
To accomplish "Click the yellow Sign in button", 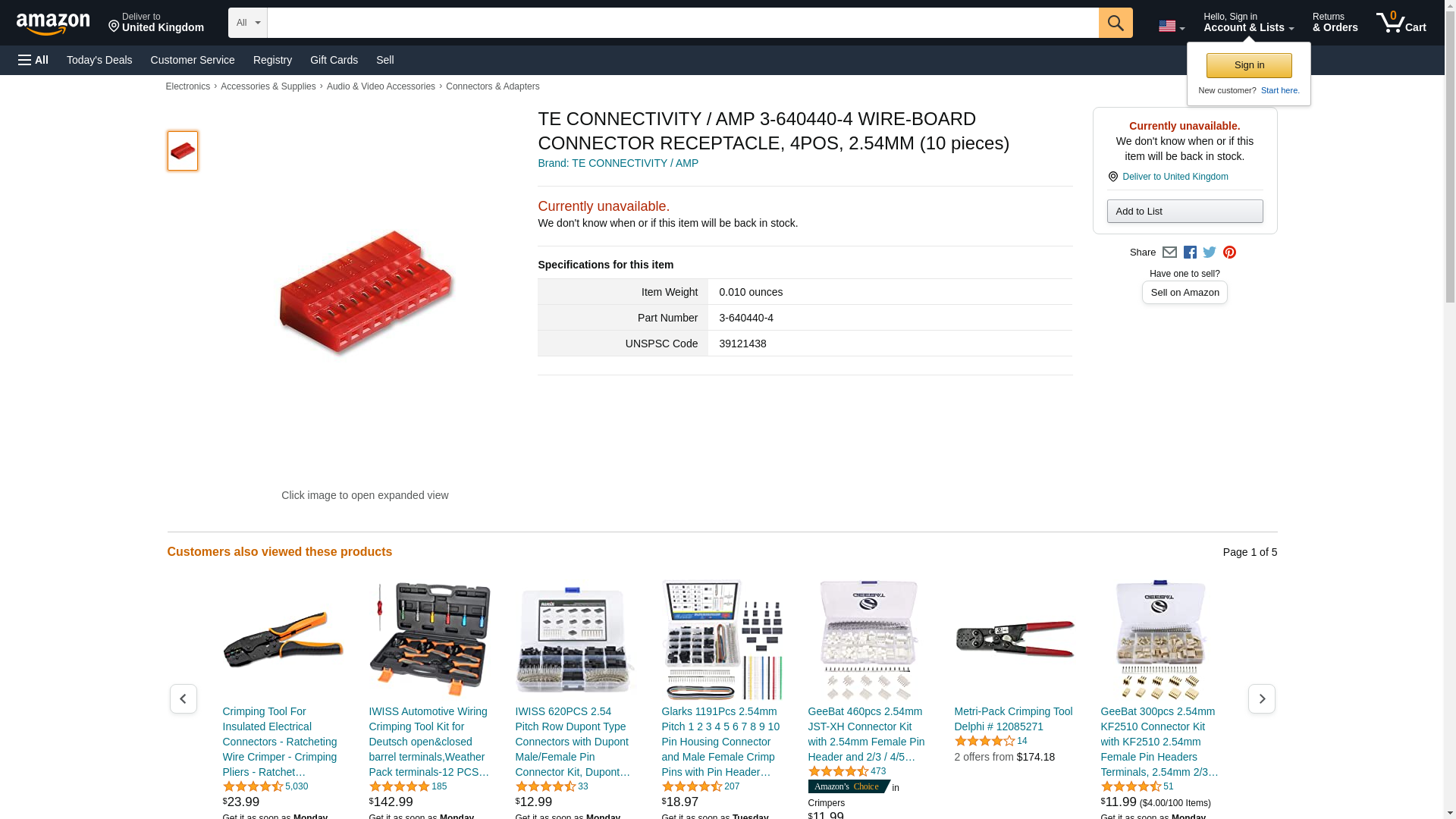I will coord(1249,65).
